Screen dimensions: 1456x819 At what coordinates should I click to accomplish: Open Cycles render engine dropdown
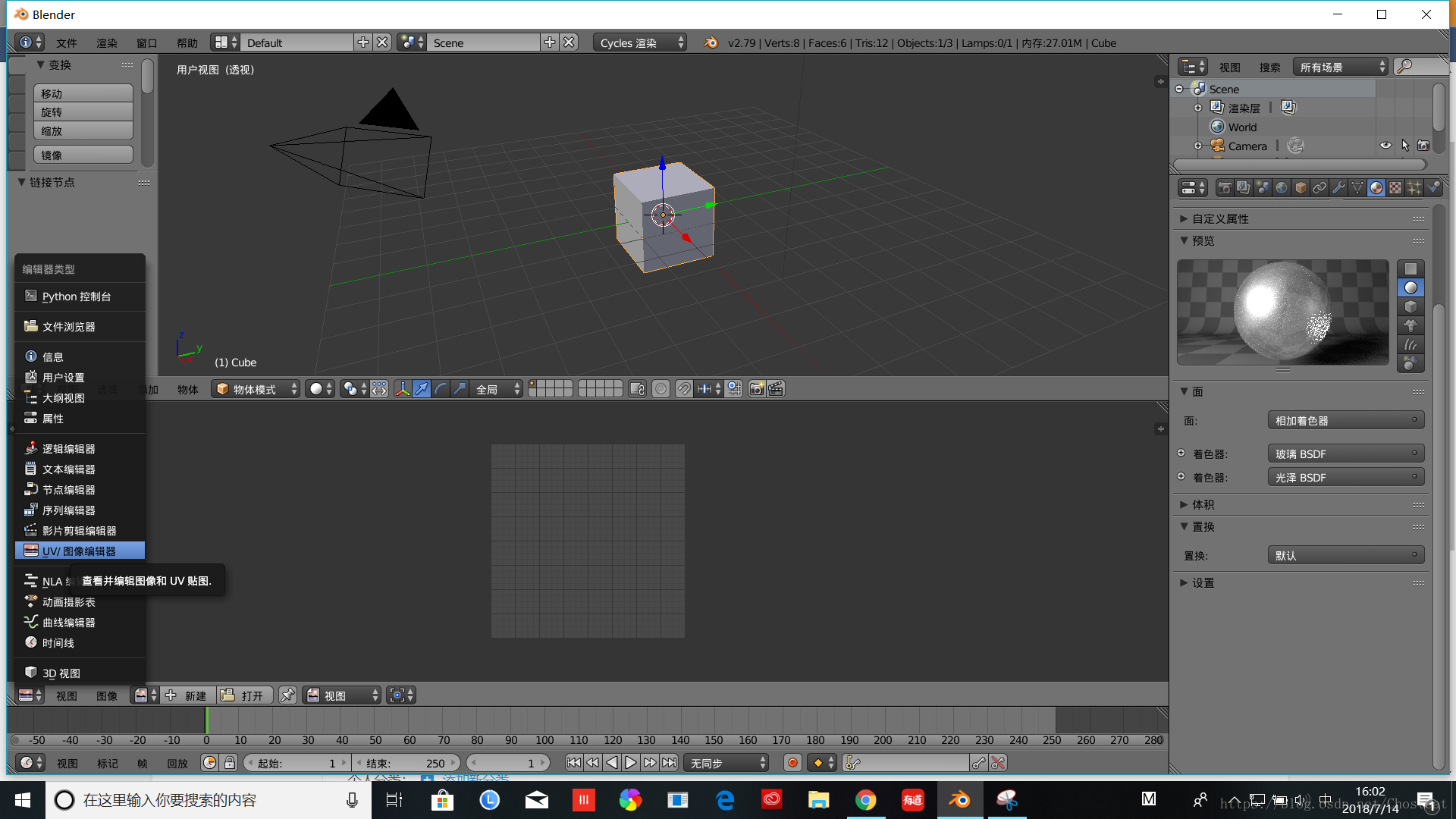[641, 42]
